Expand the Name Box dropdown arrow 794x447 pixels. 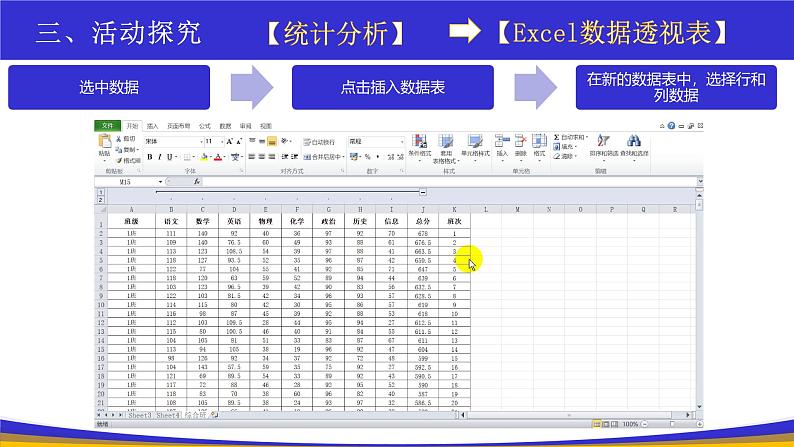161,182
